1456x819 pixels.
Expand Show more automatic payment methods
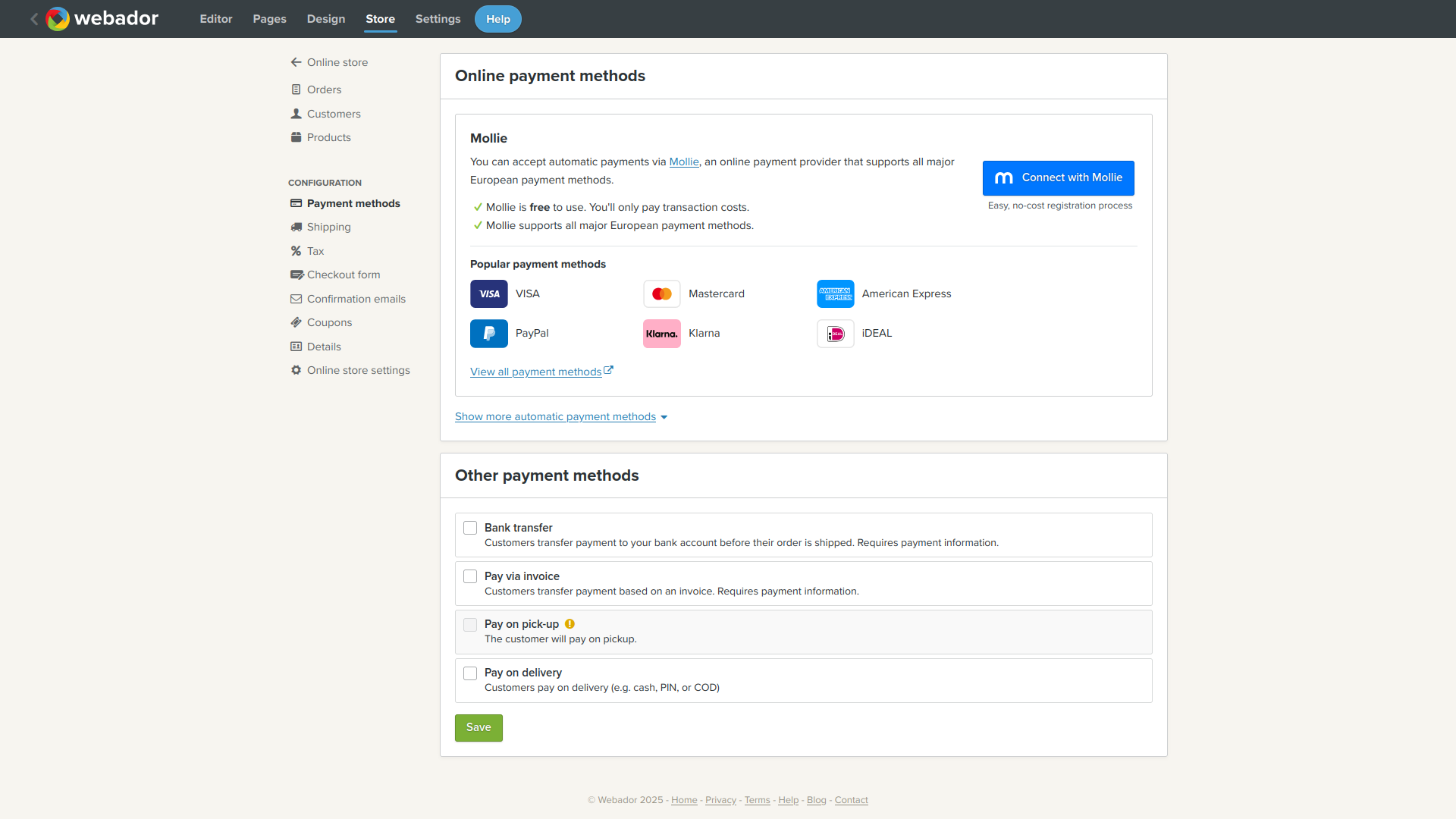[x=561, y=416]
